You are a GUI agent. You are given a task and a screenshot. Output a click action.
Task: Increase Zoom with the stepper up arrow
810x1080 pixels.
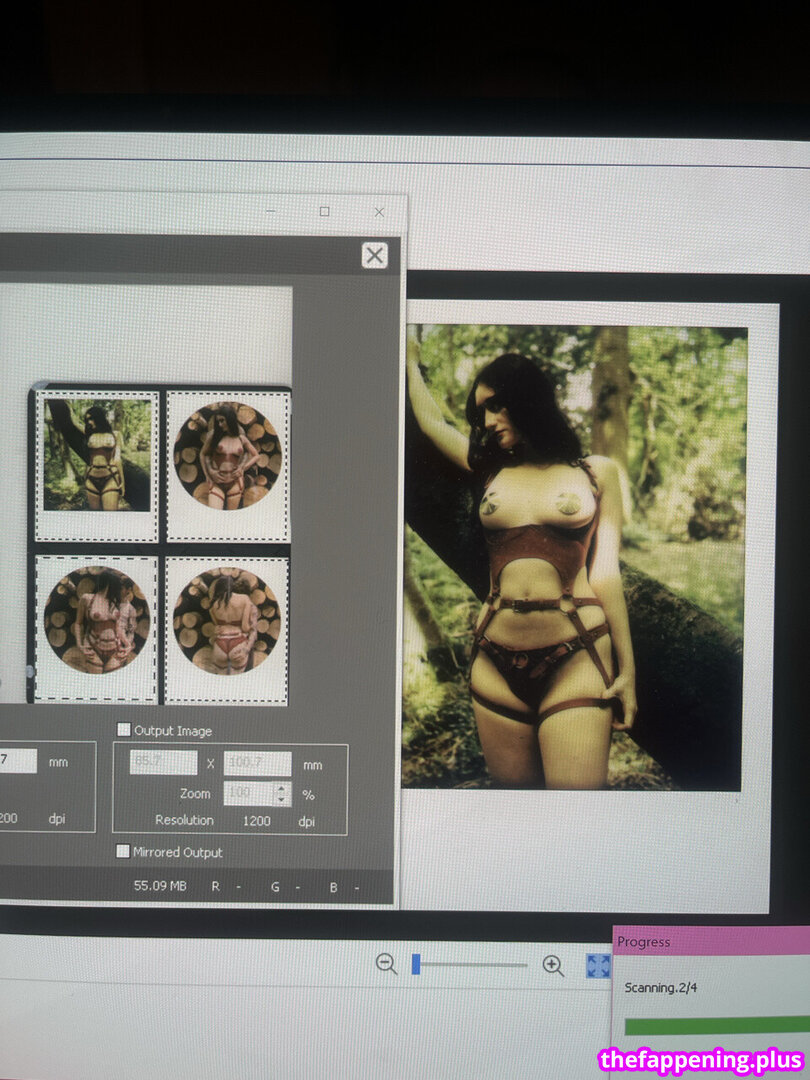point(281,788)
